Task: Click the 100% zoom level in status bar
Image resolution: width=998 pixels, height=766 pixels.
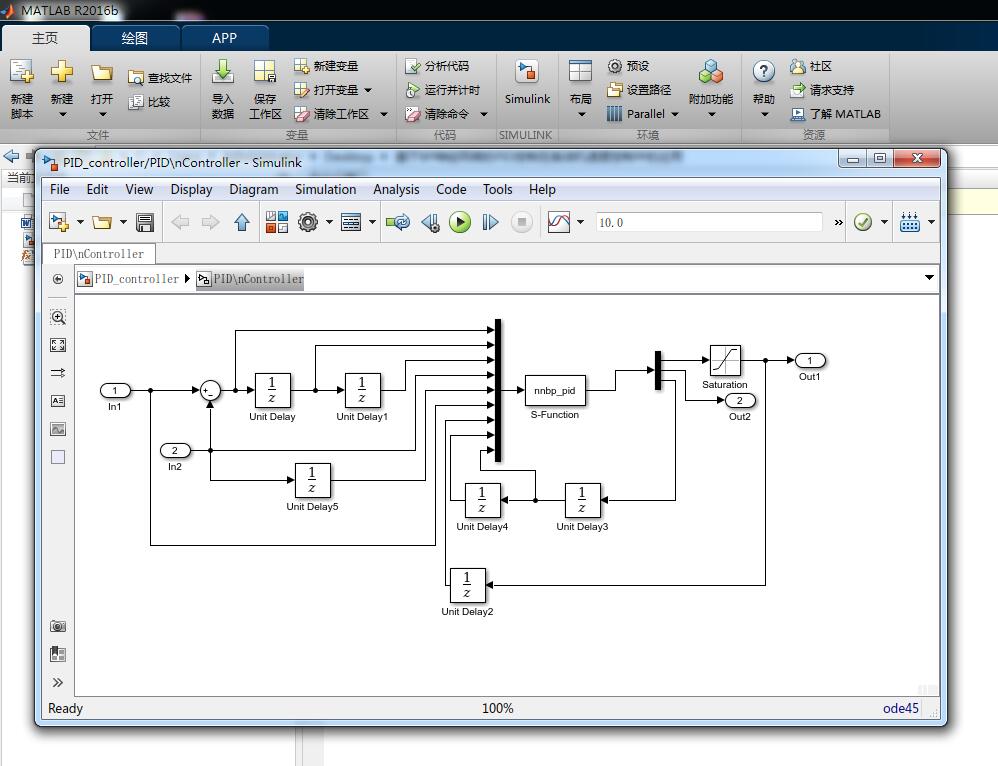Action: (497, 708)
